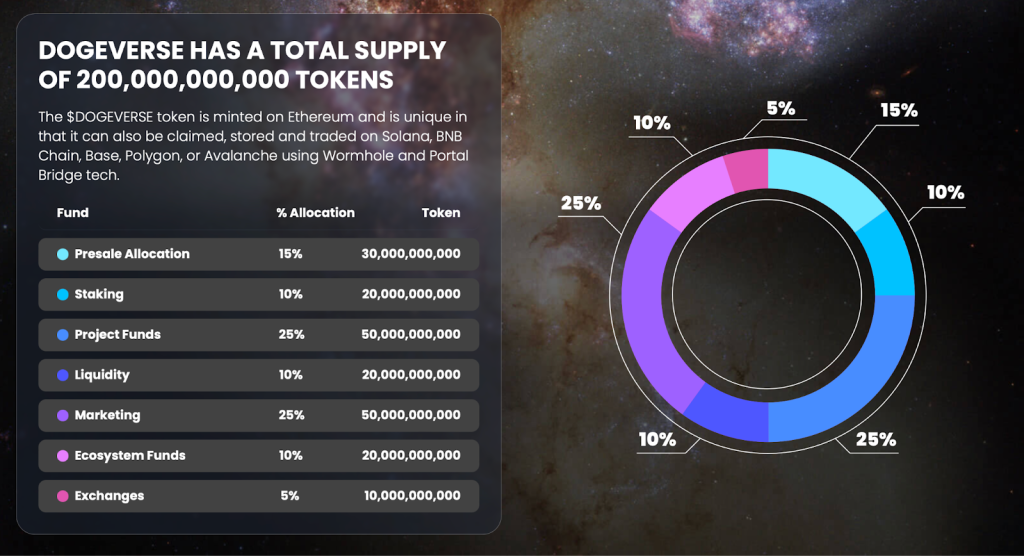Click the 25% label at the chart's left

[581, 203]
